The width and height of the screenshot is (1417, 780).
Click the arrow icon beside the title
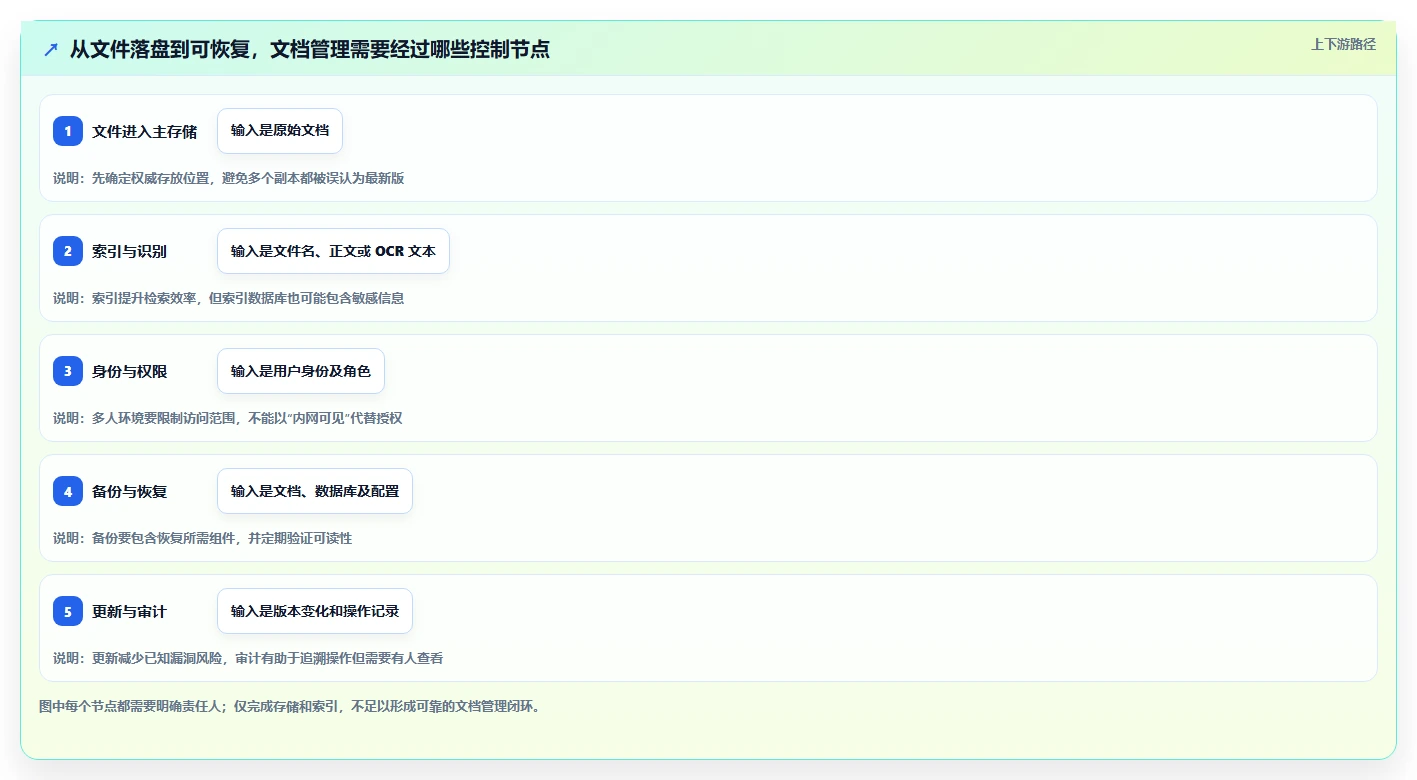point(51,49)
